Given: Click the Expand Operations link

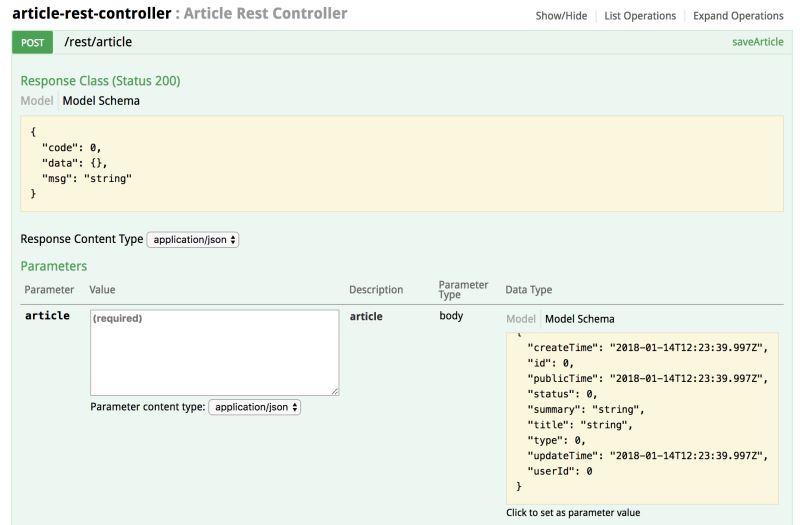Looking at the screenshot, I should [x=738, y=16].
